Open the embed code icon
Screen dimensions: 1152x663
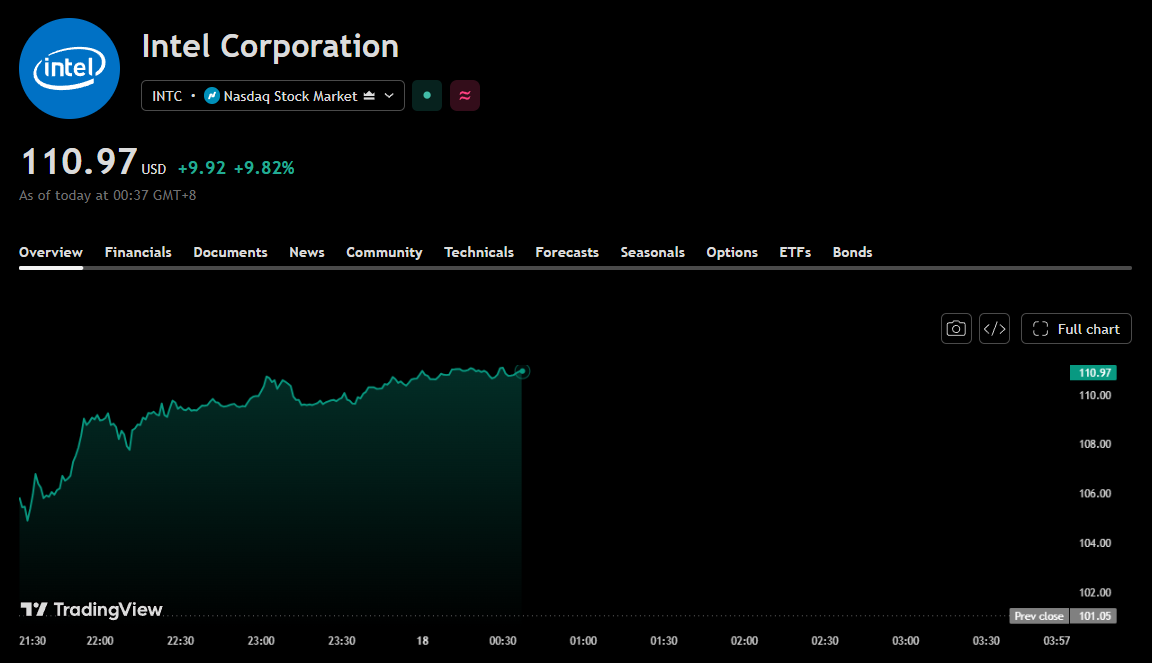(994, 329)
